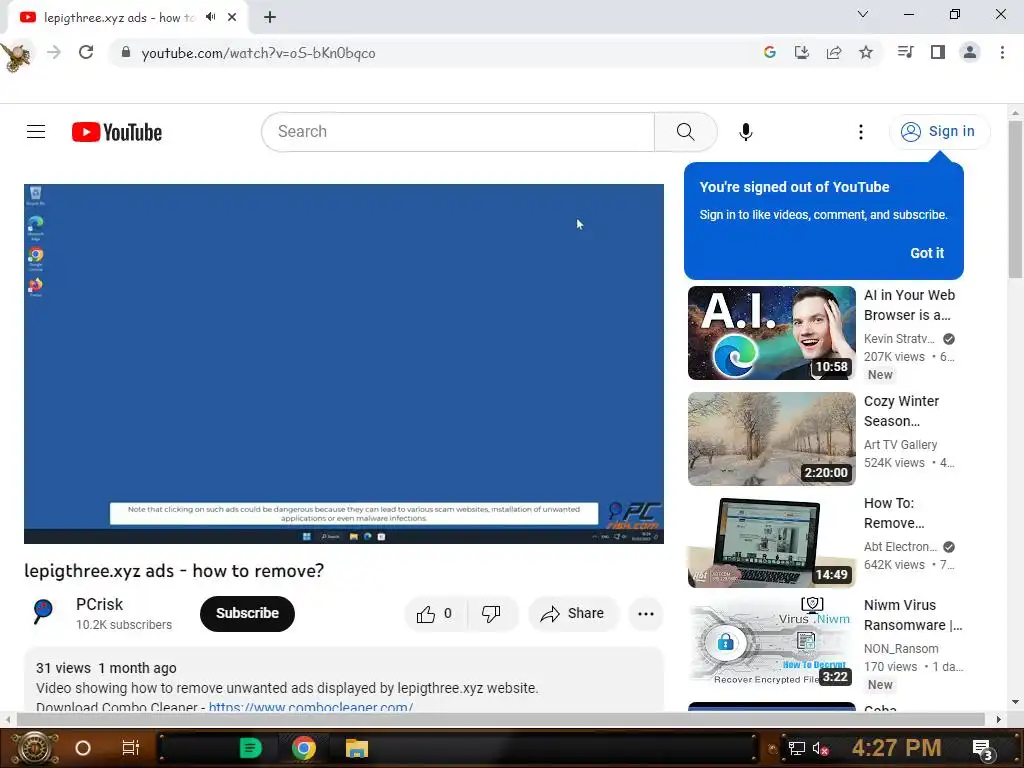Click scrollbar down arrow on the right
The width and height of the screenshot is (1024, 768).
point(1016,702)
